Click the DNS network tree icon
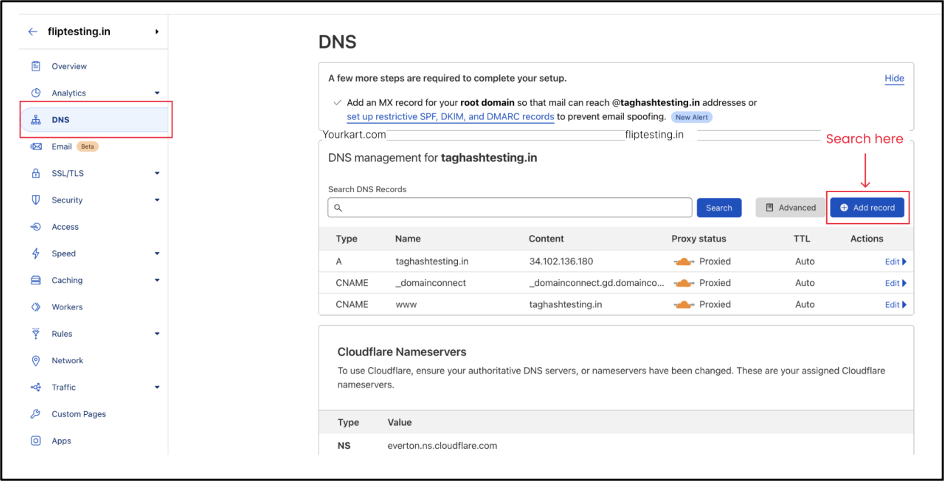The width and height of the screenshot is (945, 481). click(36, 119)
